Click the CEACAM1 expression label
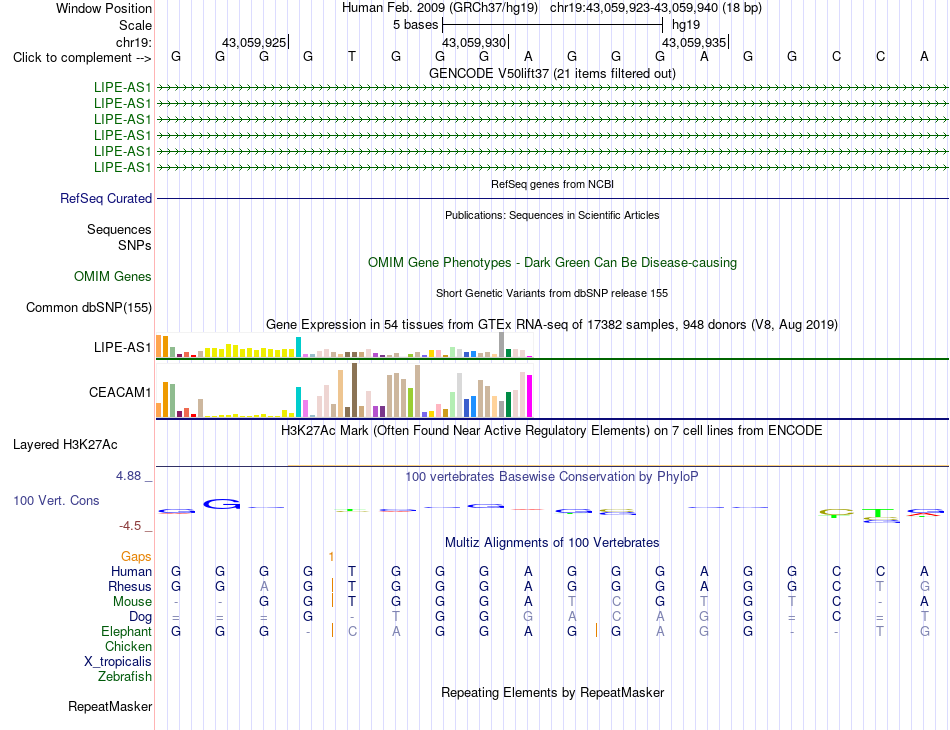Viewport: 950px width, 730px height. point(119,392)
